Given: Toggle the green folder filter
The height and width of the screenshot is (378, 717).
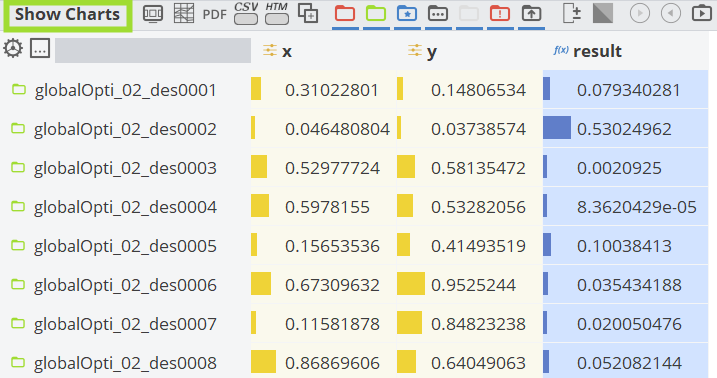Looking at the screenshot, I should pyautogui.click(x=376, y=14).
